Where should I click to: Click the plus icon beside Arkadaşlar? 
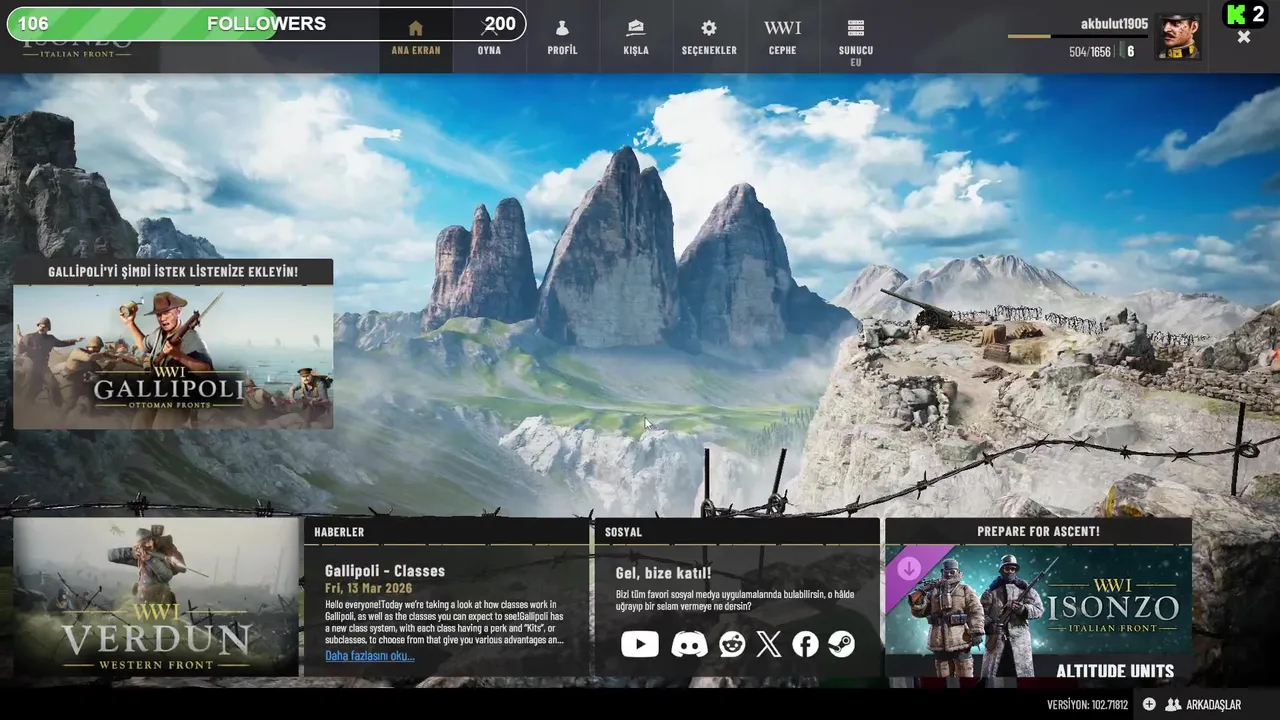(x=1149, y=705)
